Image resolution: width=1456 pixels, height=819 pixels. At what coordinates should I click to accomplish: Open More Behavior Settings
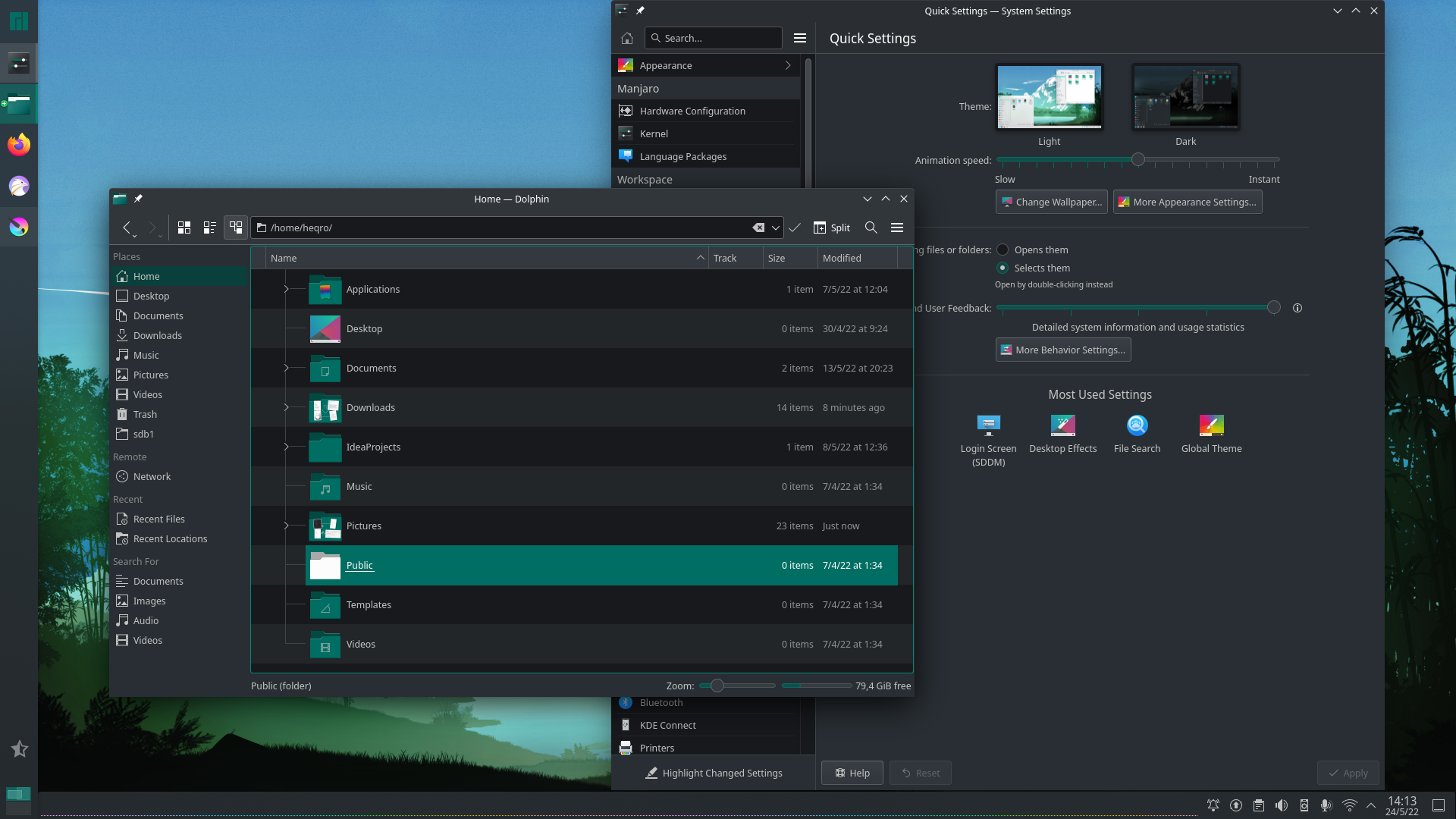(x=1063, y=350)
